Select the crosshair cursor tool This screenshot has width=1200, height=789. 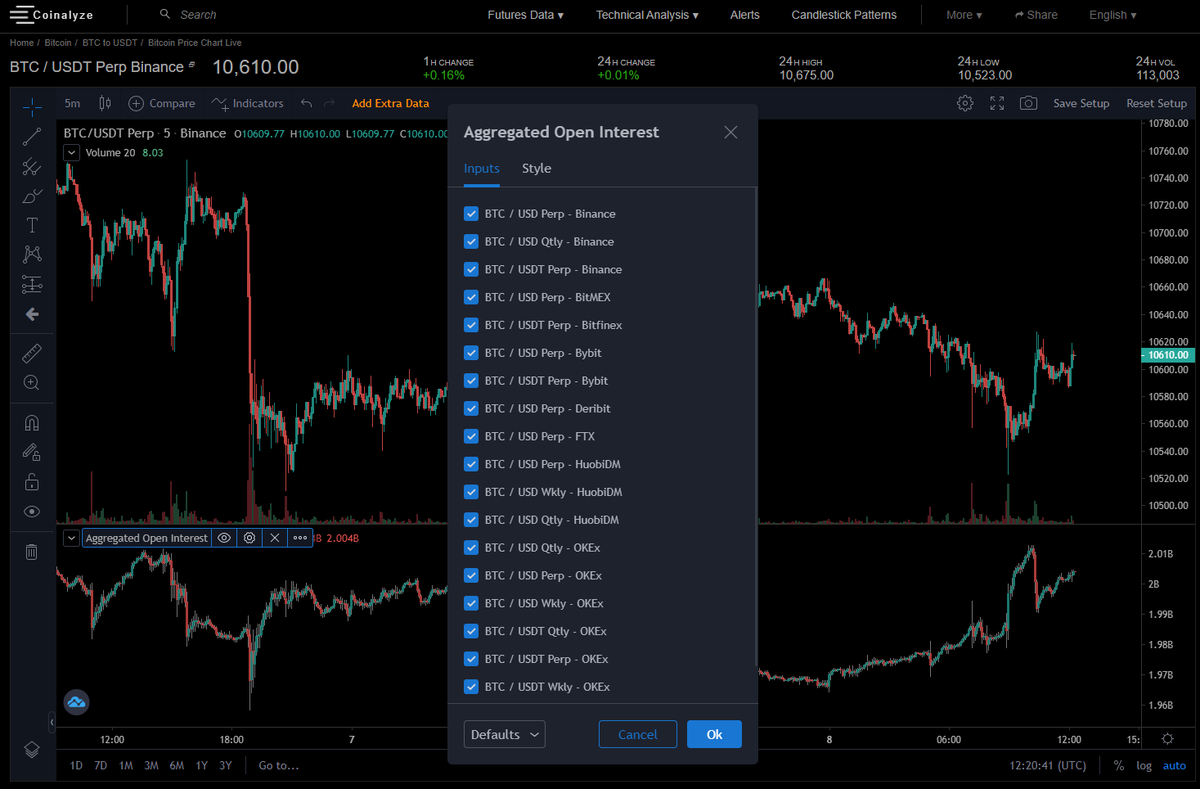tap(32, 107)
